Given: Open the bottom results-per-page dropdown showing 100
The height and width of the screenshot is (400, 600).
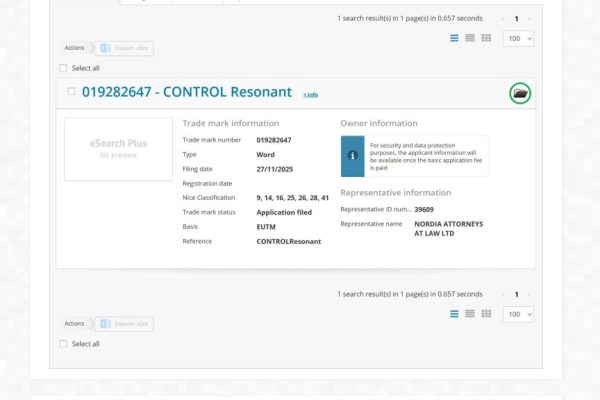Looking at the screenshot, I should click(518, 314).
